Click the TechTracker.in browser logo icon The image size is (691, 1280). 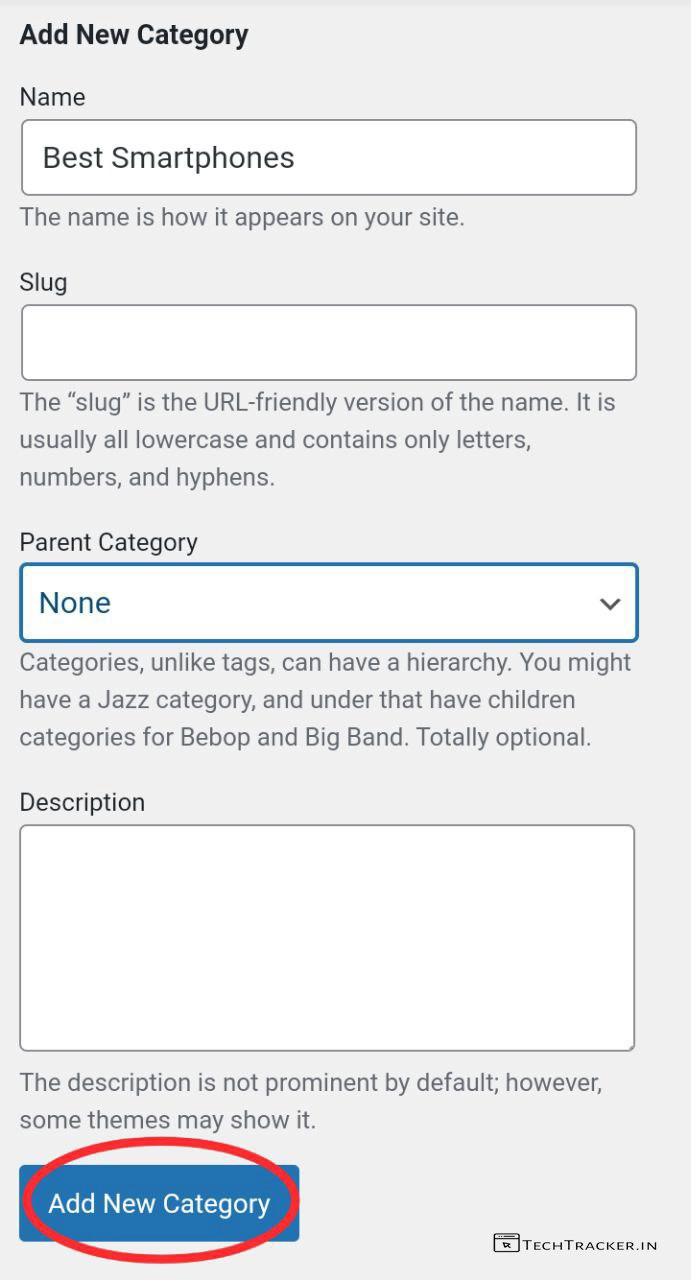click(x=506, y=1243)
